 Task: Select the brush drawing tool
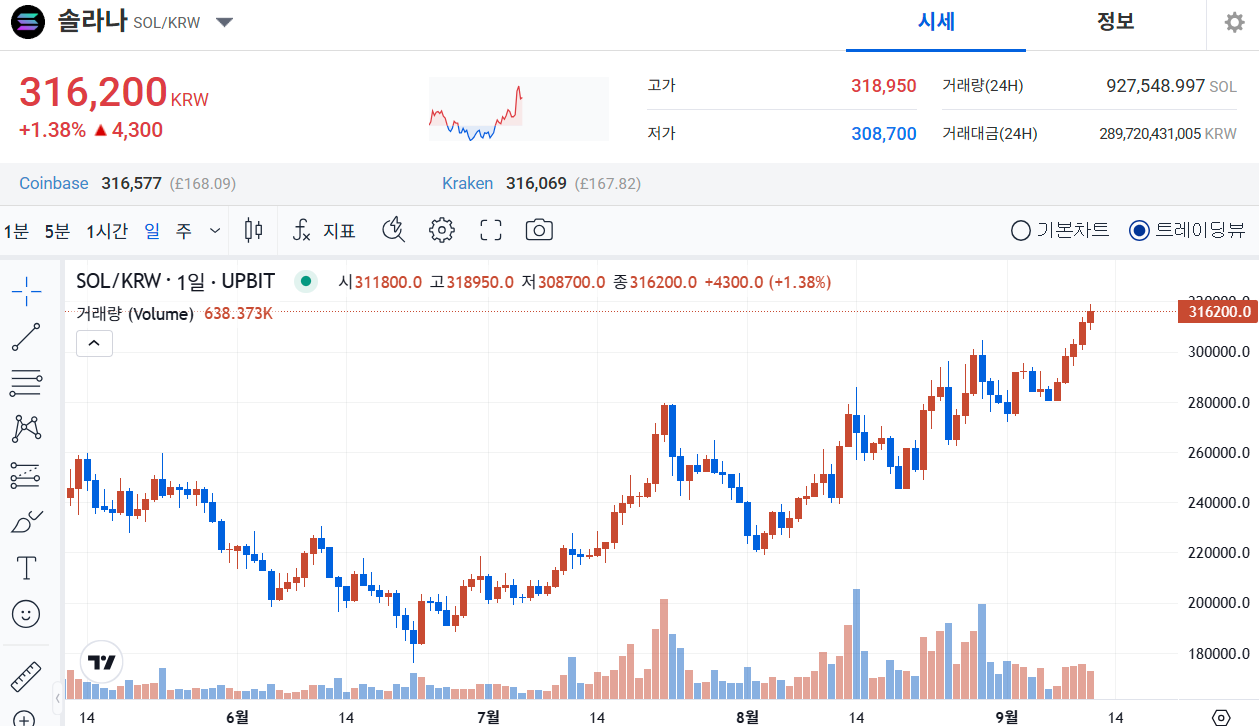(x=27, y=521)
